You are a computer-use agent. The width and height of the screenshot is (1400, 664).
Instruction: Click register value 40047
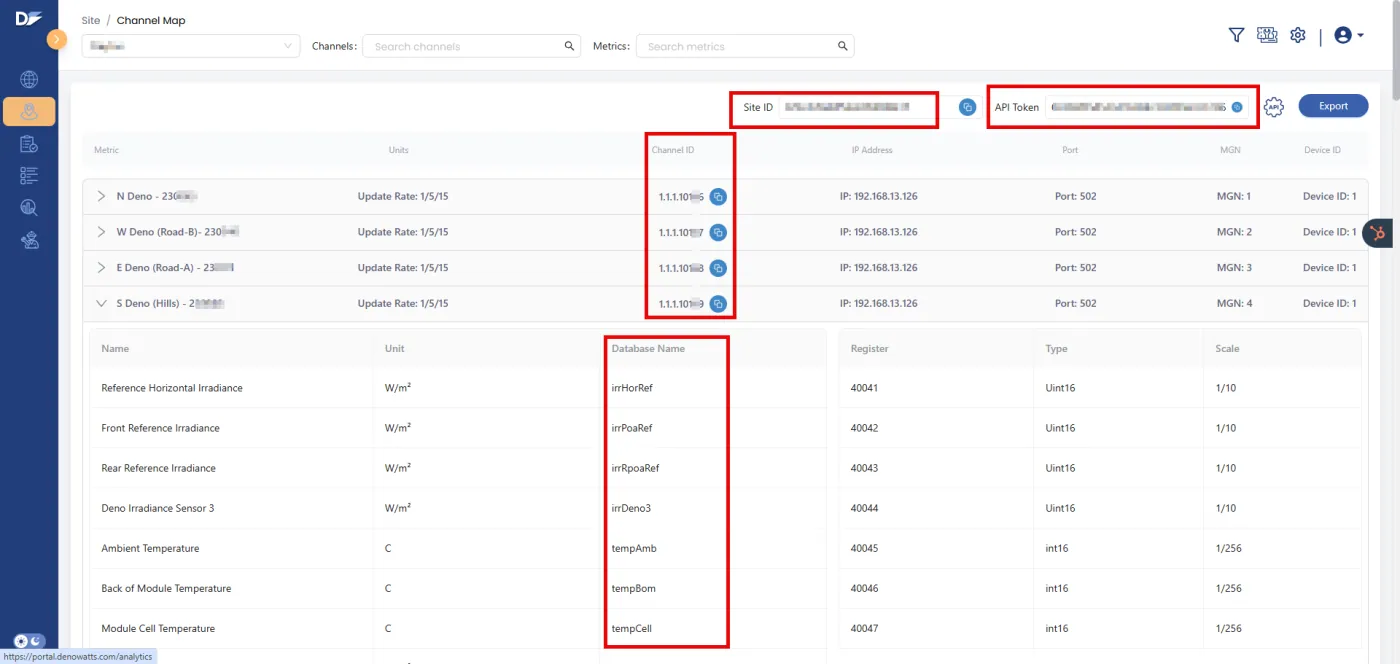click(x=864, y=628)
